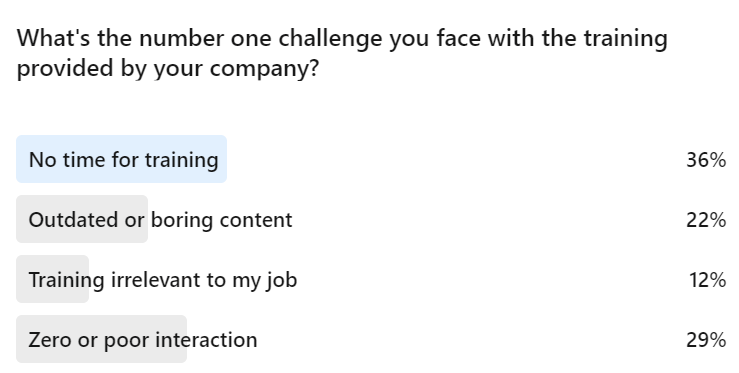Screen dimensions: 739x373
Task: Select the 29% result value
Action: [706, 340]
